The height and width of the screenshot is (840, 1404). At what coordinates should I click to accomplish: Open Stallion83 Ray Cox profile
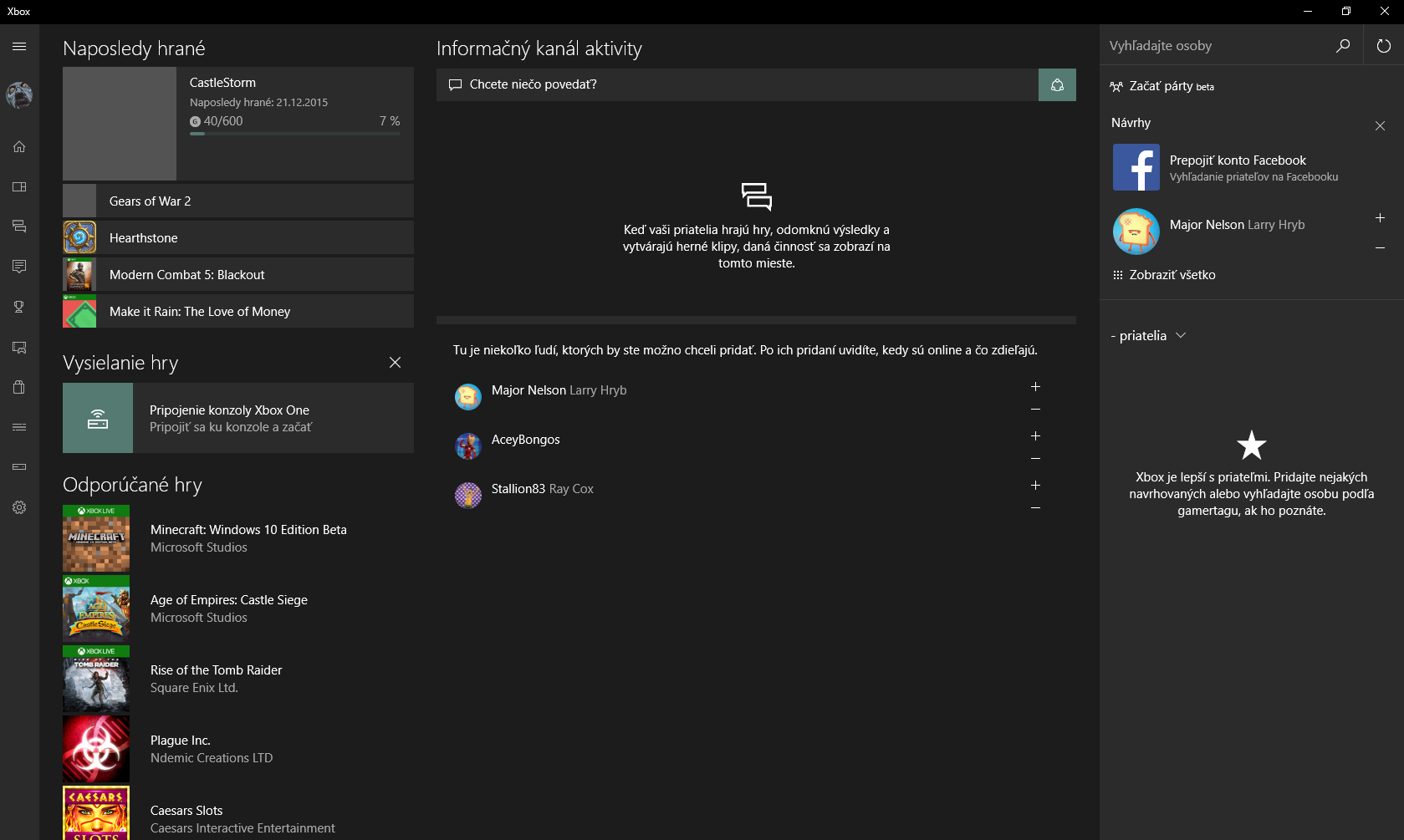point(542,489)
